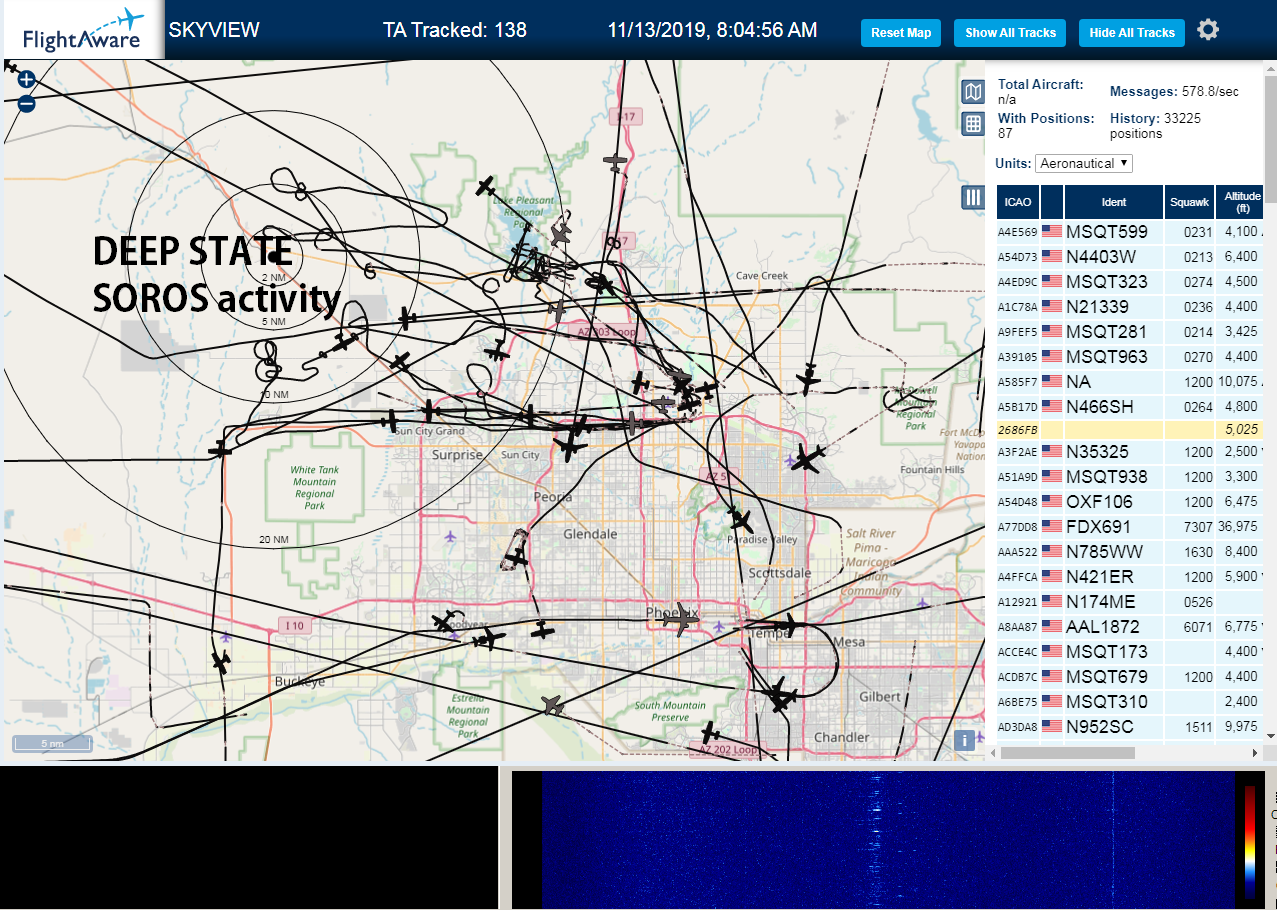Click US flag in FDX691 row
The image size is (1277, 911).
(1052, 526)
